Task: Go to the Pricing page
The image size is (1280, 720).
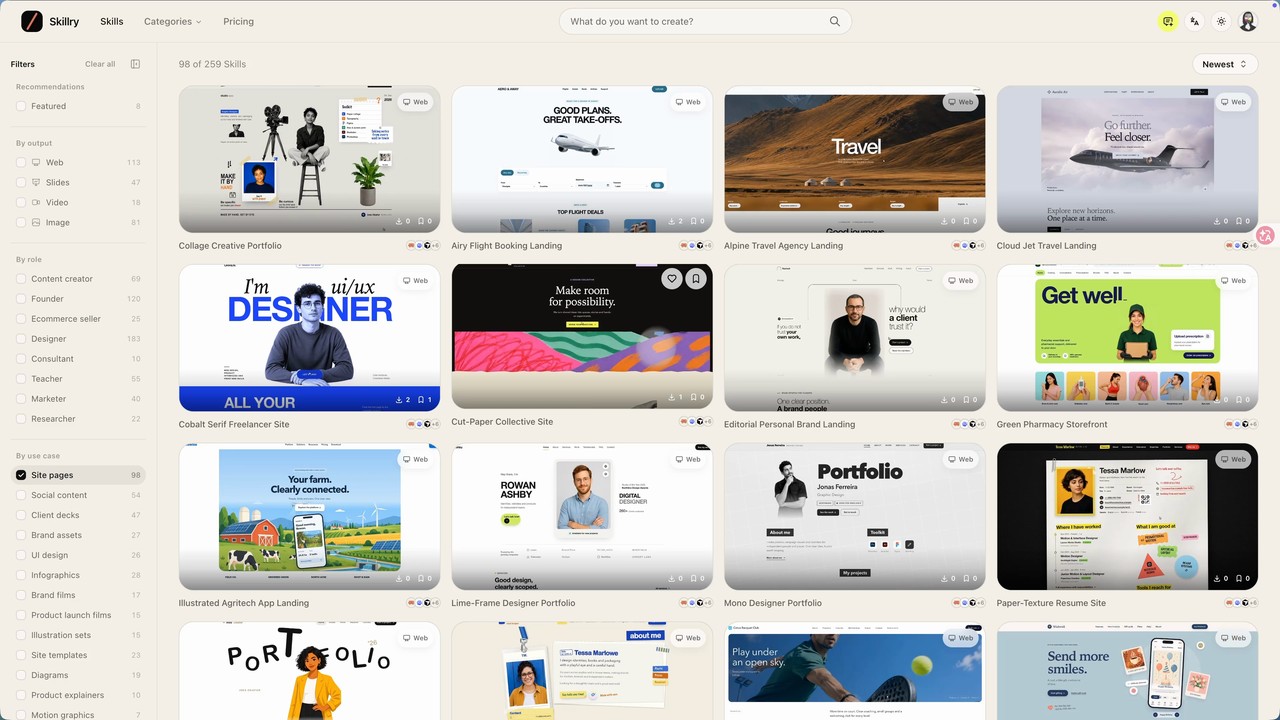Action: 238,21
